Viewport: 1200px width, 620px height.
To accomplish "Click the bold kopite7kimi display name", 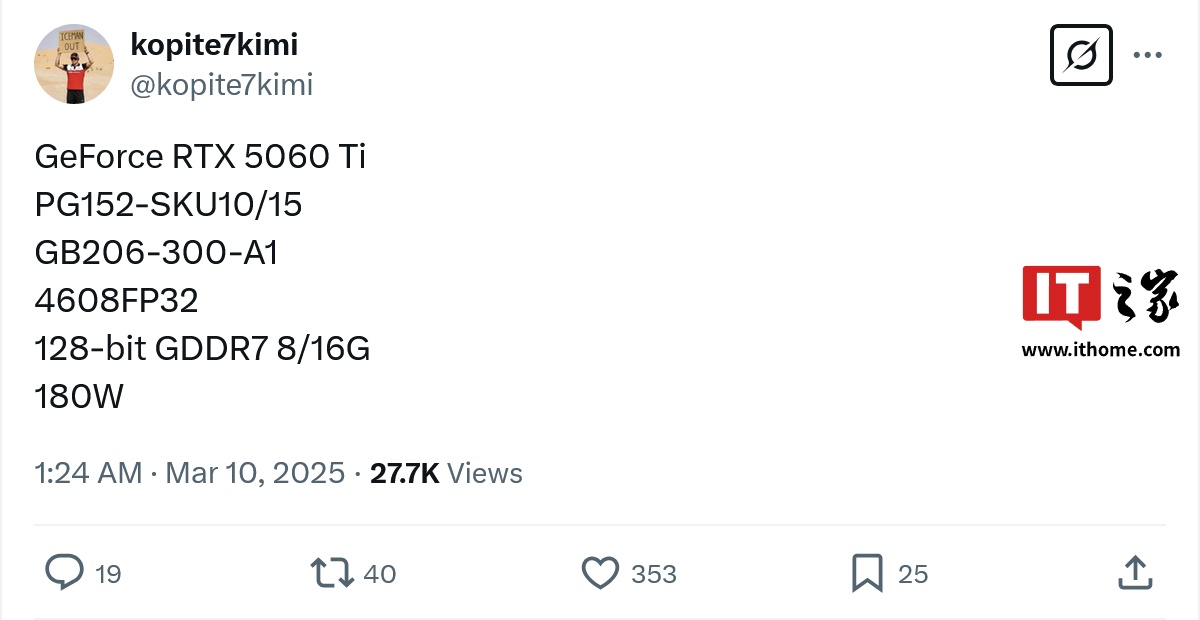I will click(x=214, y=44).
